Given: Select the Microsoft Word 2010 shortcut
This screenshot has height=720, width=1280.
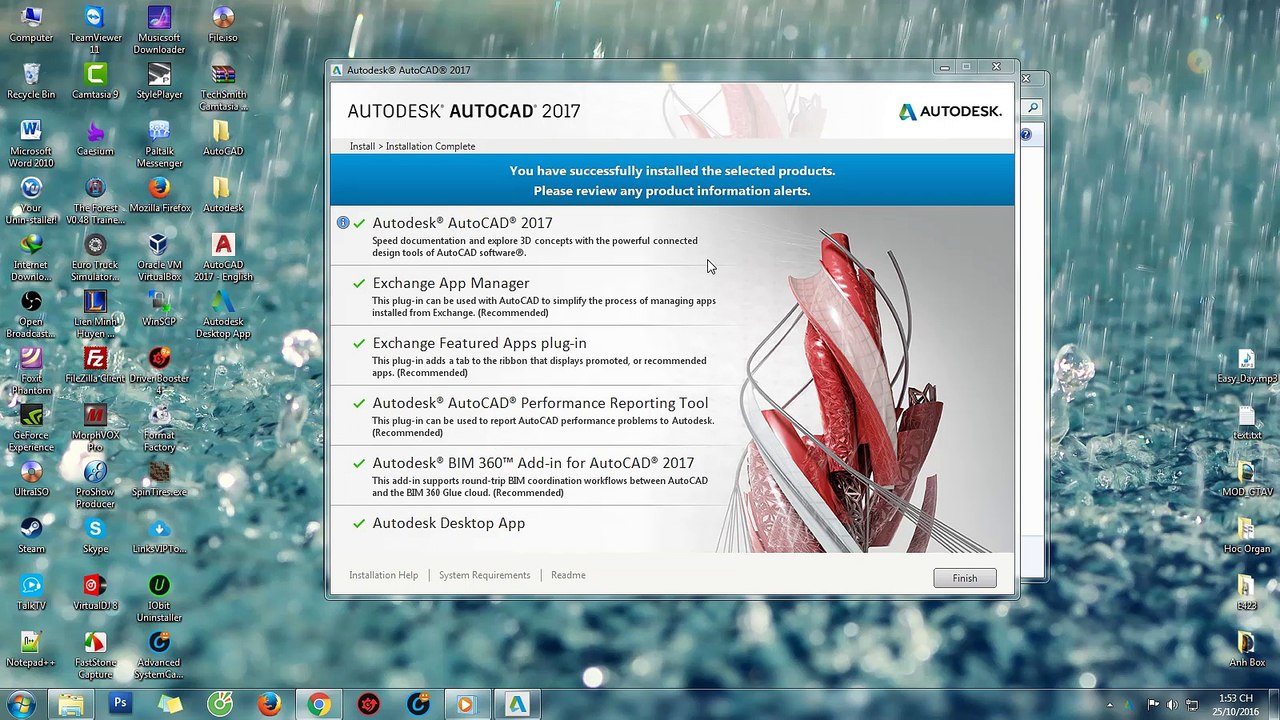Looking at the screenshot, I should (31, 143).
